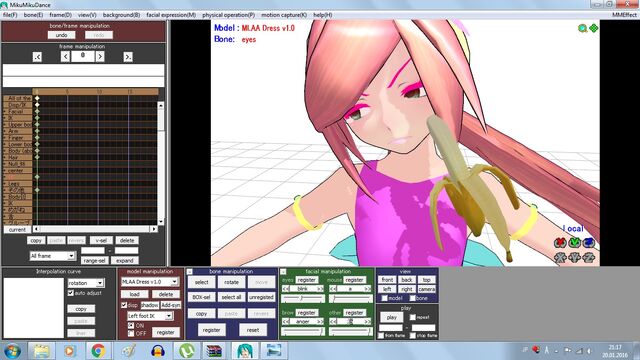The width and height of the screenshot is (640, 360).
Task: Click the undo button
Action: [x=61, y=35]
